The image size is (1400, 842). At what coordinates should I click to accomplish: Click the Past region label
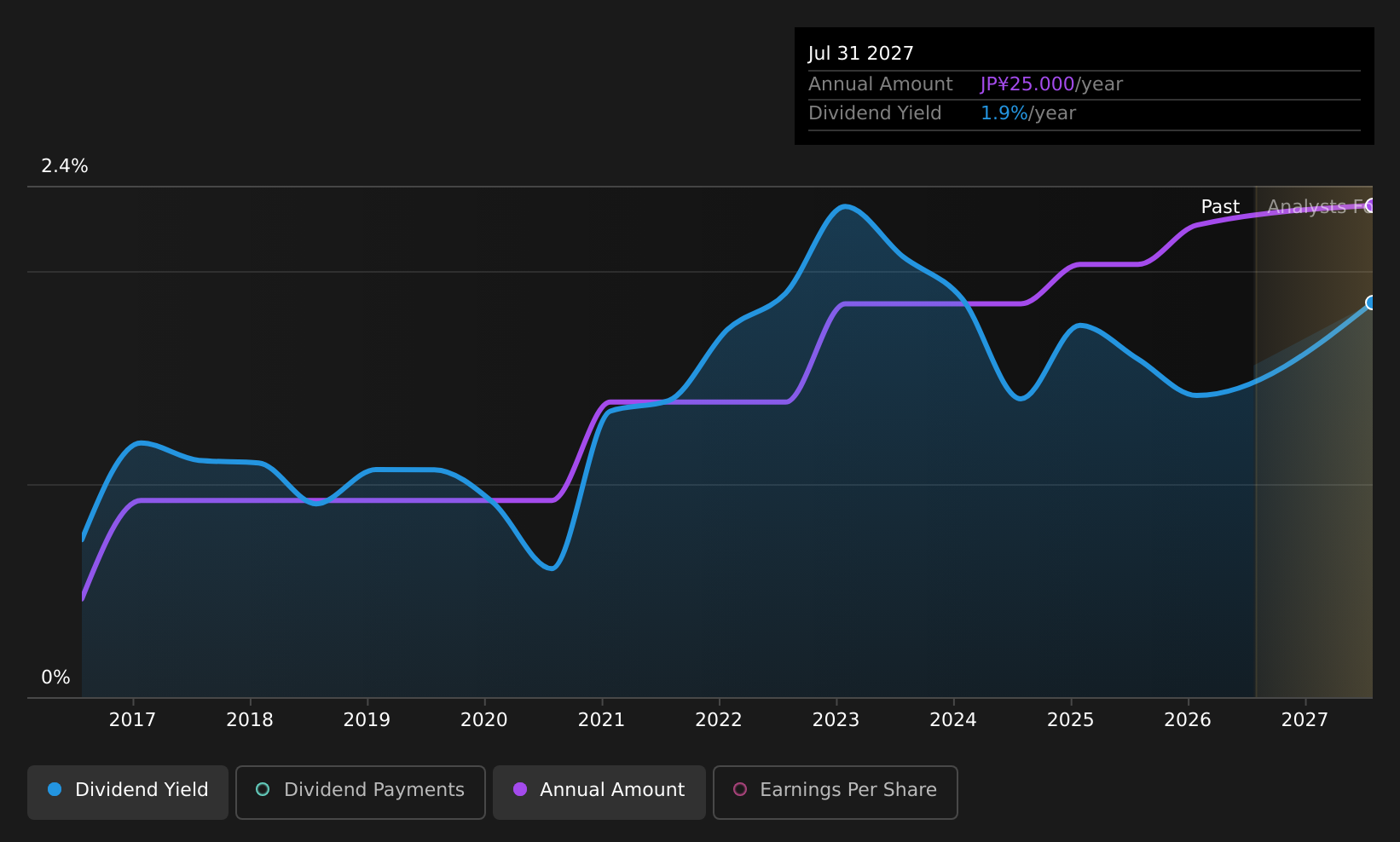[x=1220, y=207]
